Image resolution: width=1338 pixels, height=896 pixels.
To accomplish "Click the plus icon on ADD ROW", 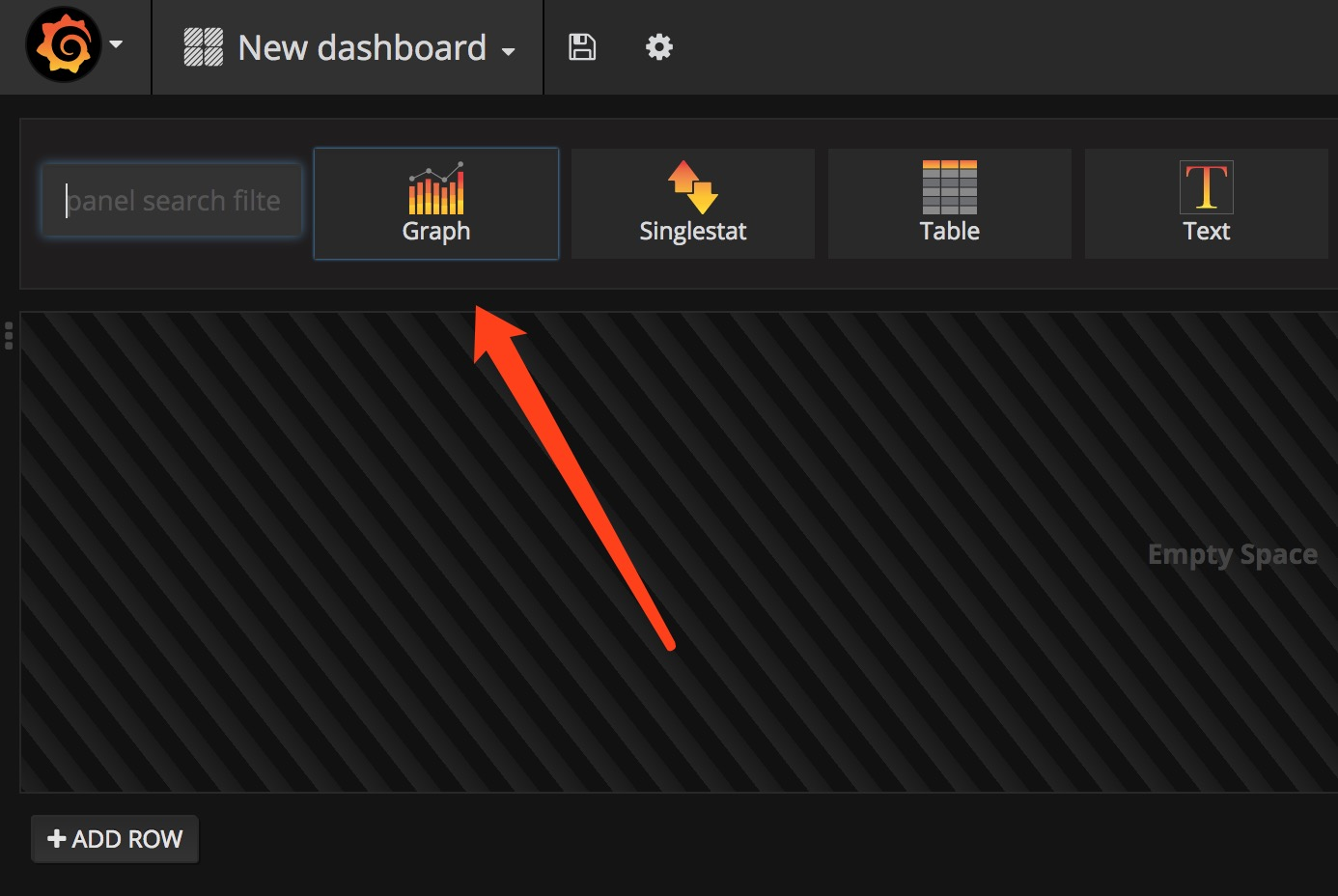I will (x=57, y=839).
